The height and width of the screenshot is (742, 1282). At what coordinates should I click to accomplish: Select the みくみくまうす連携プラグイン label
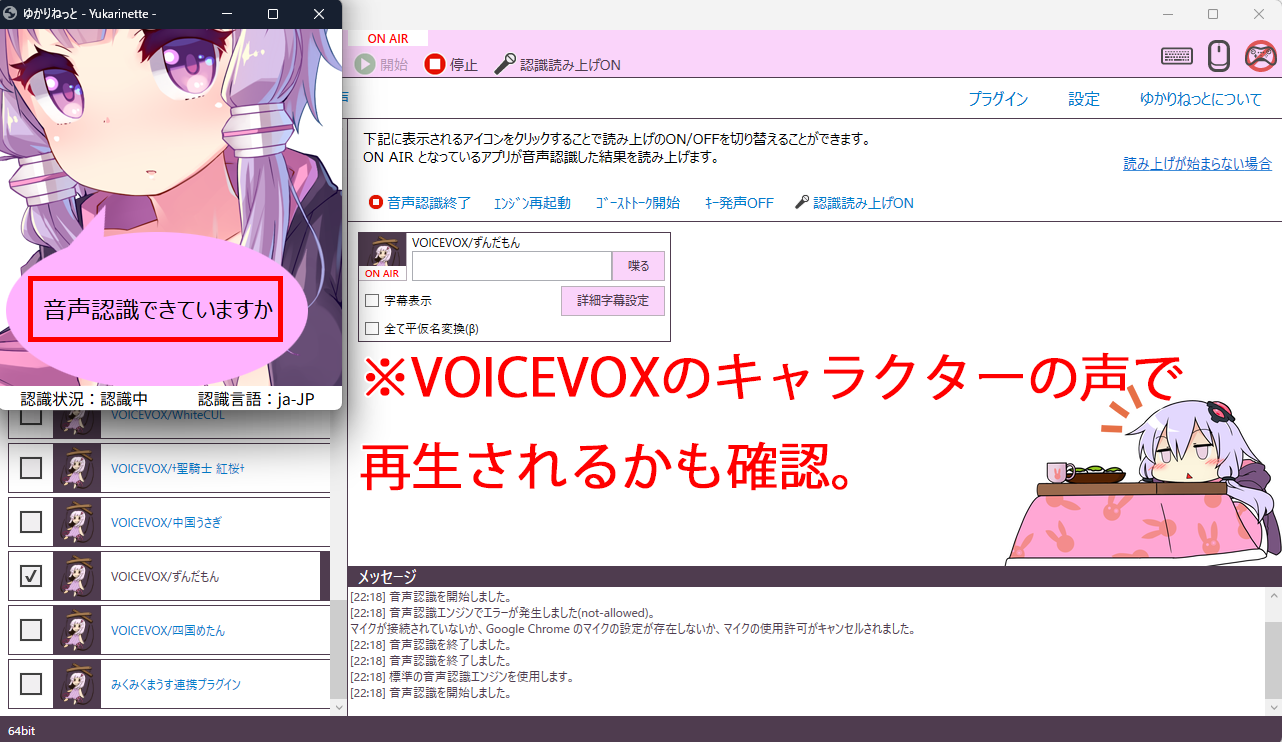tap(175, 685)
